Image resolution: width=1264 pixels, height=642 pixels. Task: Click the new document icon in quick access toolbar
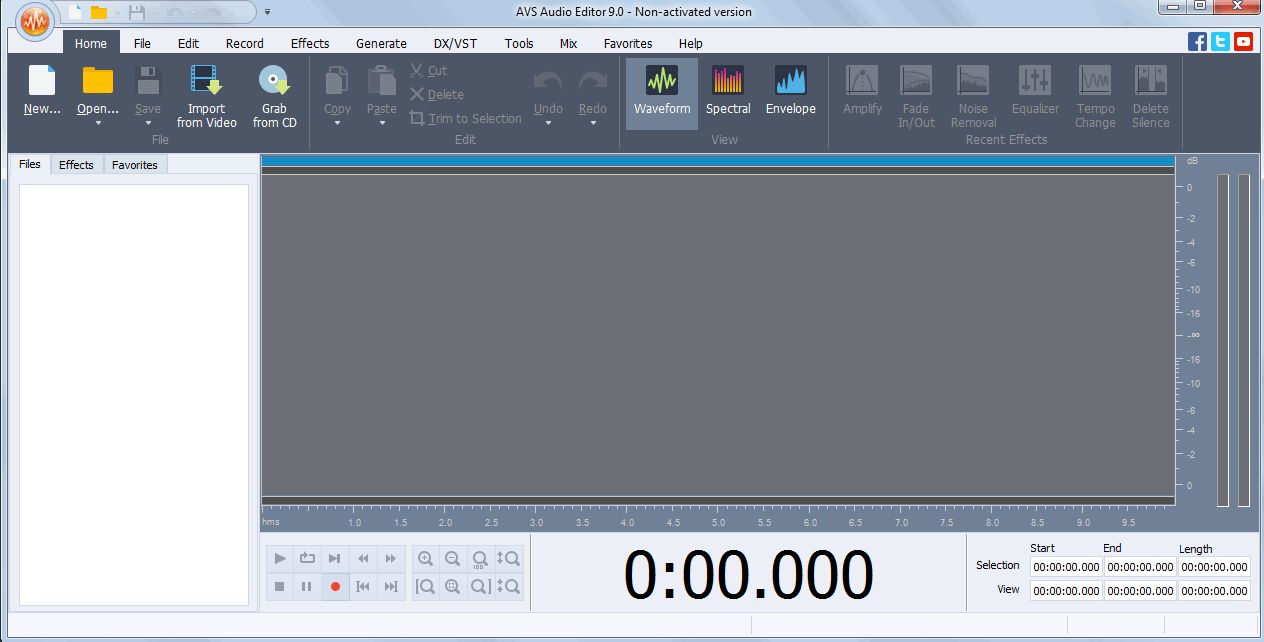pos(74,12)
